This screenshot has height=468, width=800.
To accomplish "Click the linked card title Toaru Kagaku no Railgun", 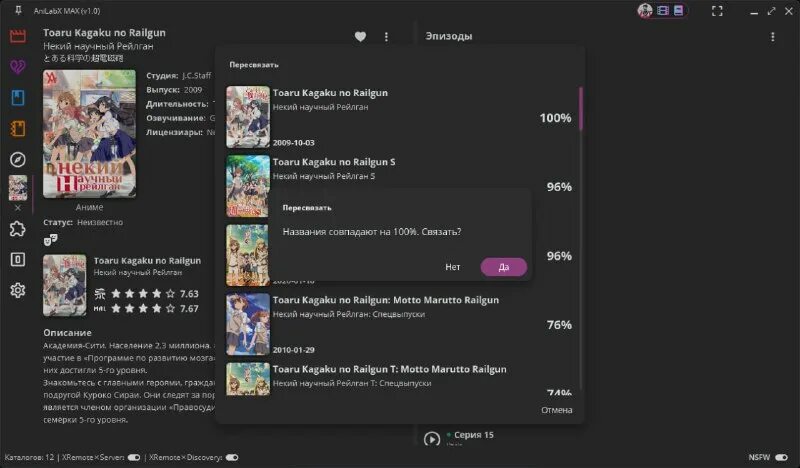I will tap(147, 260).
